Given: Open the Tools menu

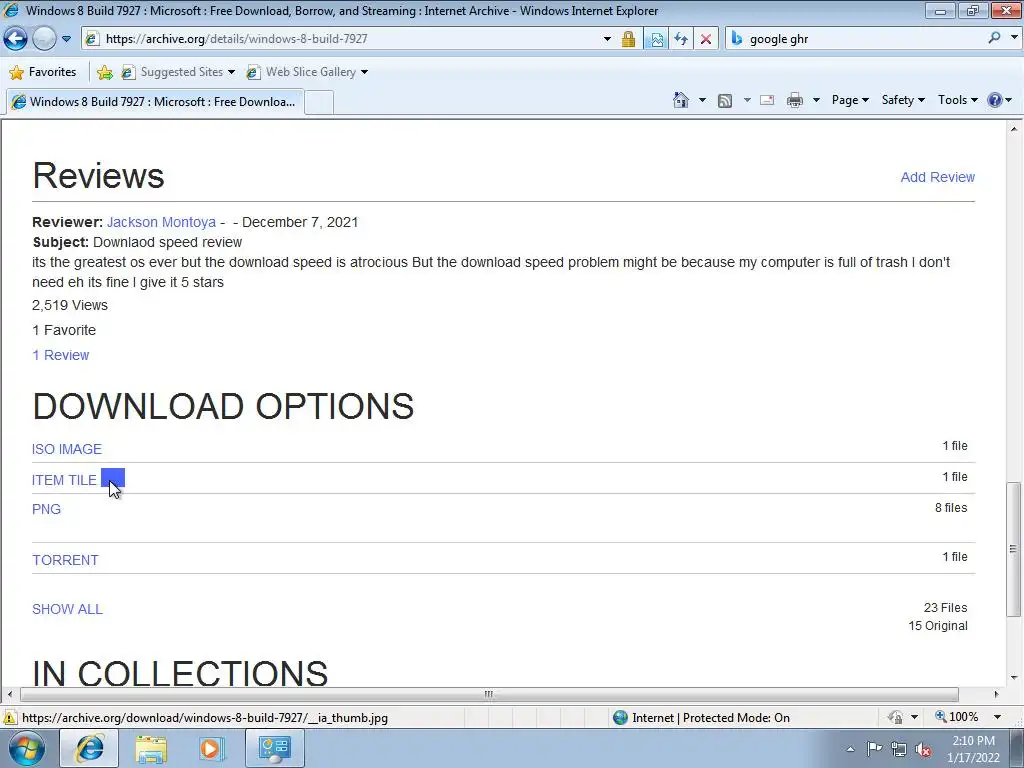Looking at the screenshot, I should click(x=957, y=100).
